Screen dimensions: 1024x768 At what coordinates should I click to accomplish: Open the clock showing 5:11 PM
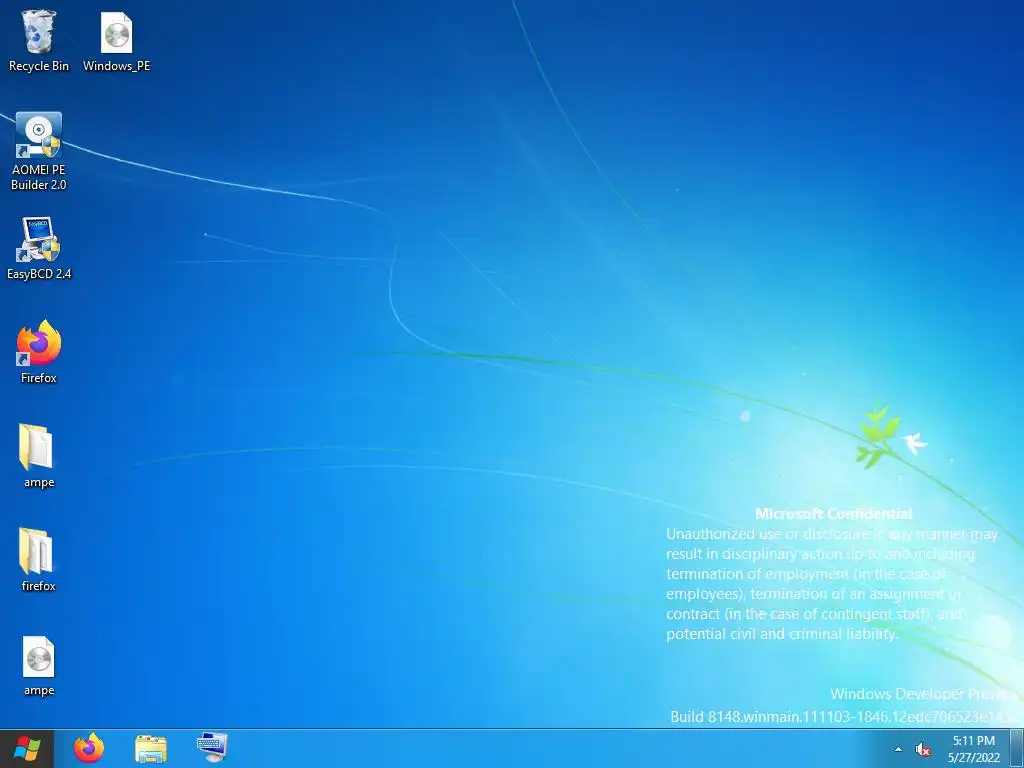click(x=974, y=749)
